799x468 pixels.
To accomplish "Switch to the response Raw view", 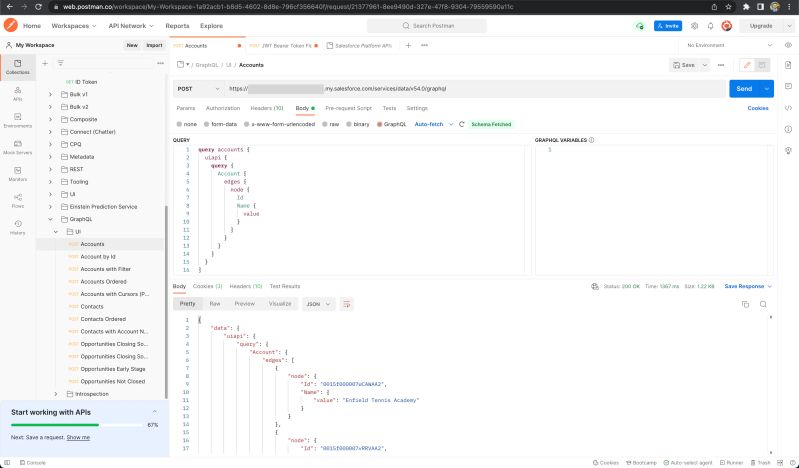I will pyautogui.click(x=215, y=304).
